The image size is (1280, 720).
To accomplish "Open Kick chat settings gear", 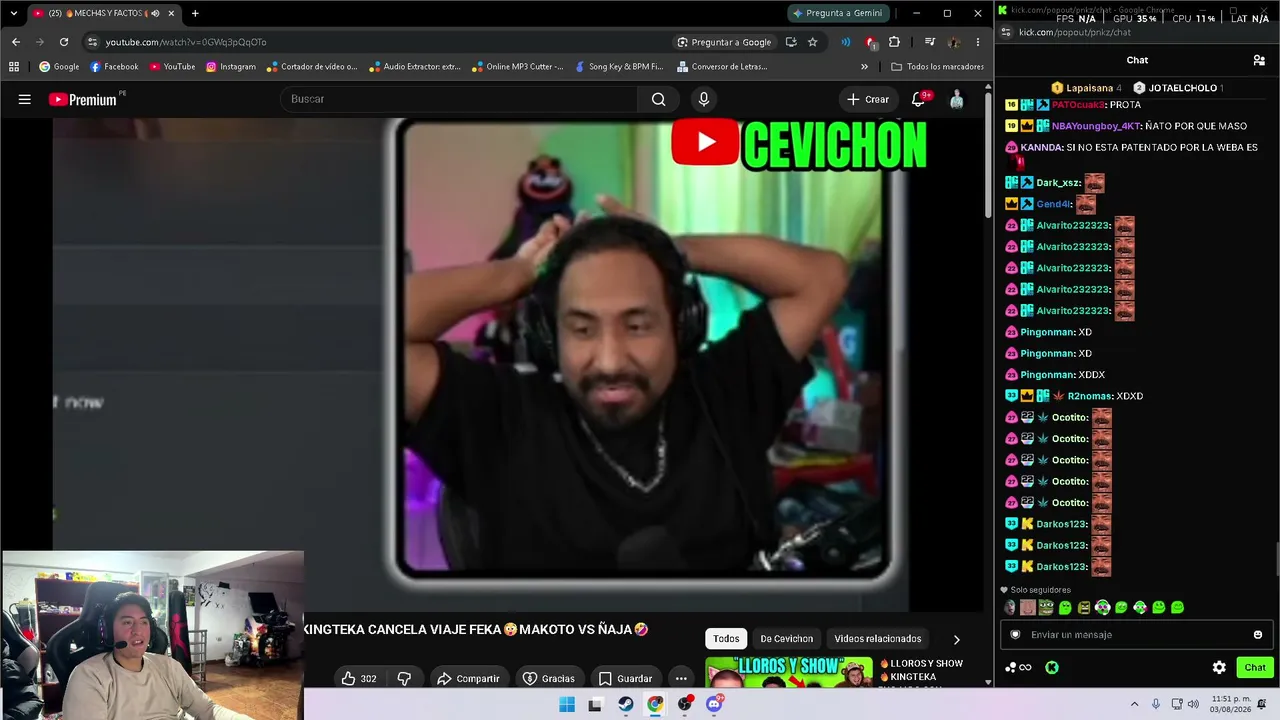I will point(1219,667).
